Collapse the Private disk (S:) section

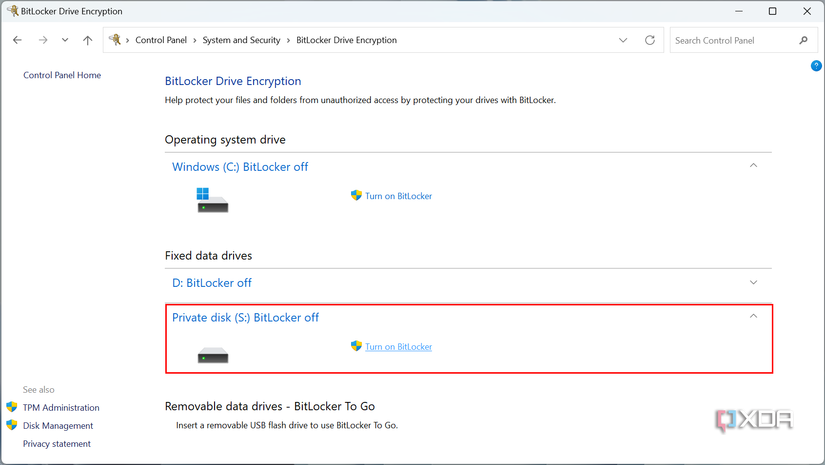753,316
